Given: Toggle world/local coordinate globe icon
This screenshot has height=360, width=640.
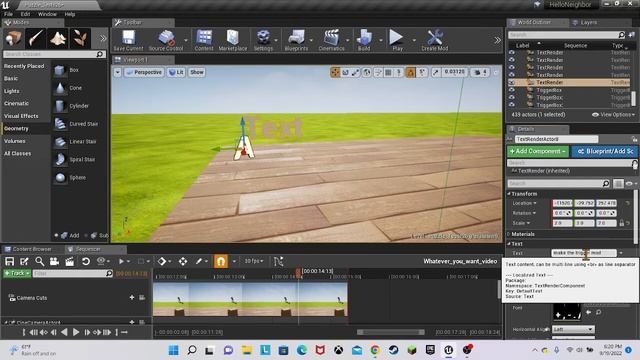Looking at the screenshot, I should click(x=367, y=72).
